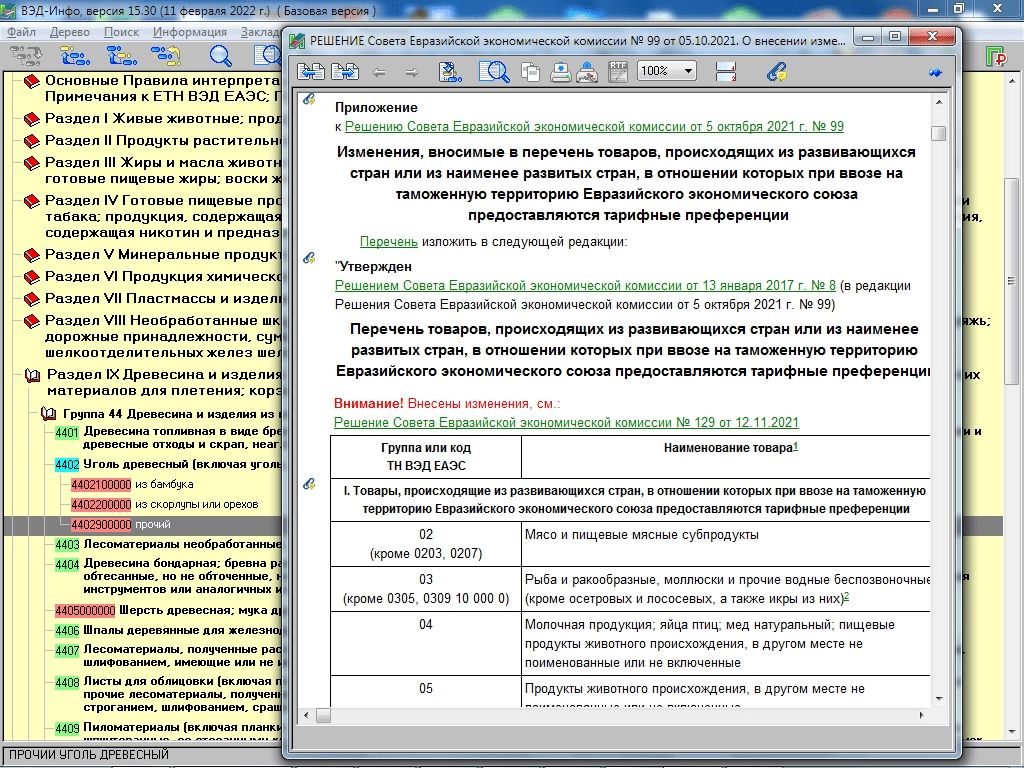Open the Файл menu
The width and height of the screenshot is (1024, 768).
(x=22, y=32)
